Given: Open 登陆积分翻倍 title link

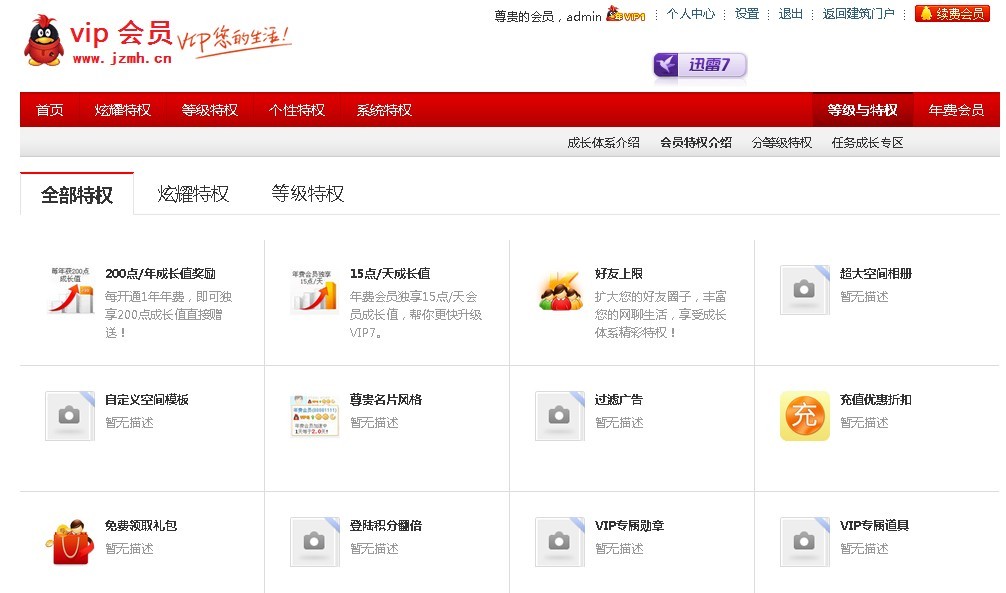Looking at the screenshot, I should (386, 525).
